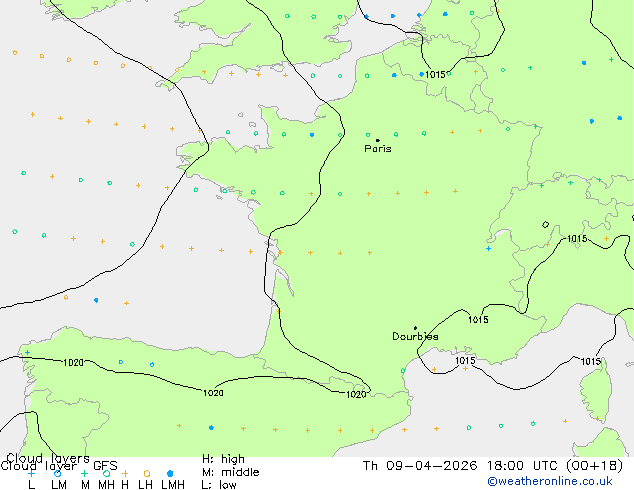Click the 'MH' legend label
The width and height of the screenshot is (634, 490).
[106, 485]
